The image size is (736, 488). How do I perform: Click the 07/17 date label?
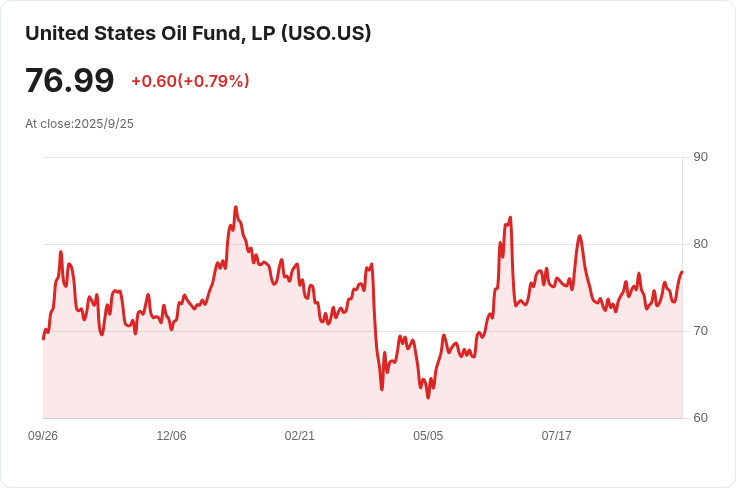[x=556, y=436]
